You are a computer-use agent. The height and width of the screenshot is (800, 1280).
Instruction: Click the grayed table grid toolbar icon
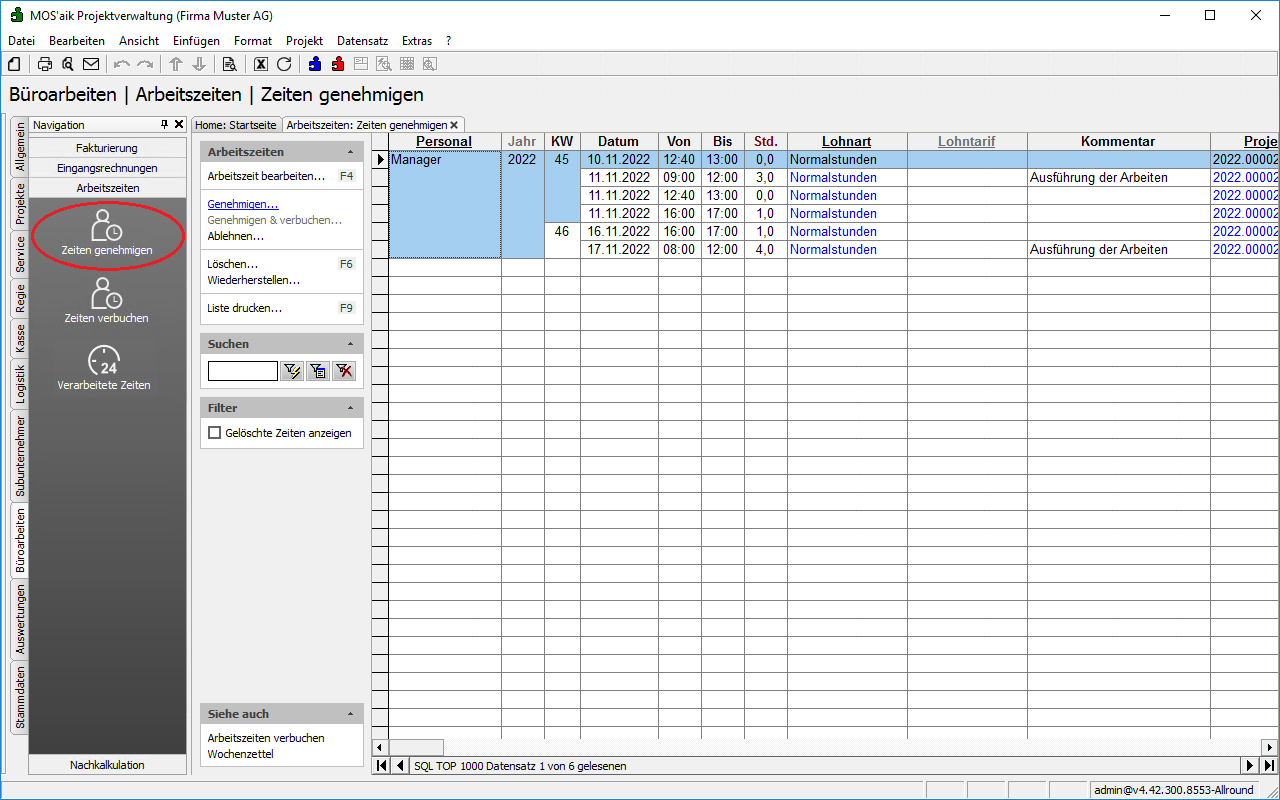click(x=407, y=64)
